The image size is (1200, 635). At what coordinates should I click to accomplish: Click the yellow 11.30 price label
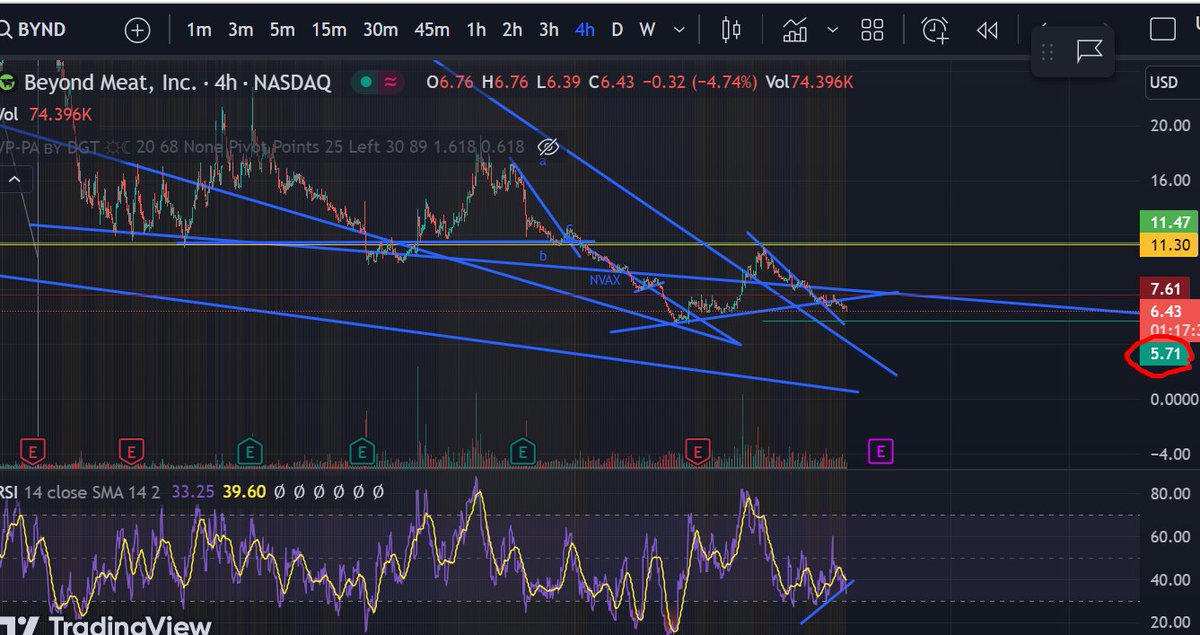pos(1168,243)
